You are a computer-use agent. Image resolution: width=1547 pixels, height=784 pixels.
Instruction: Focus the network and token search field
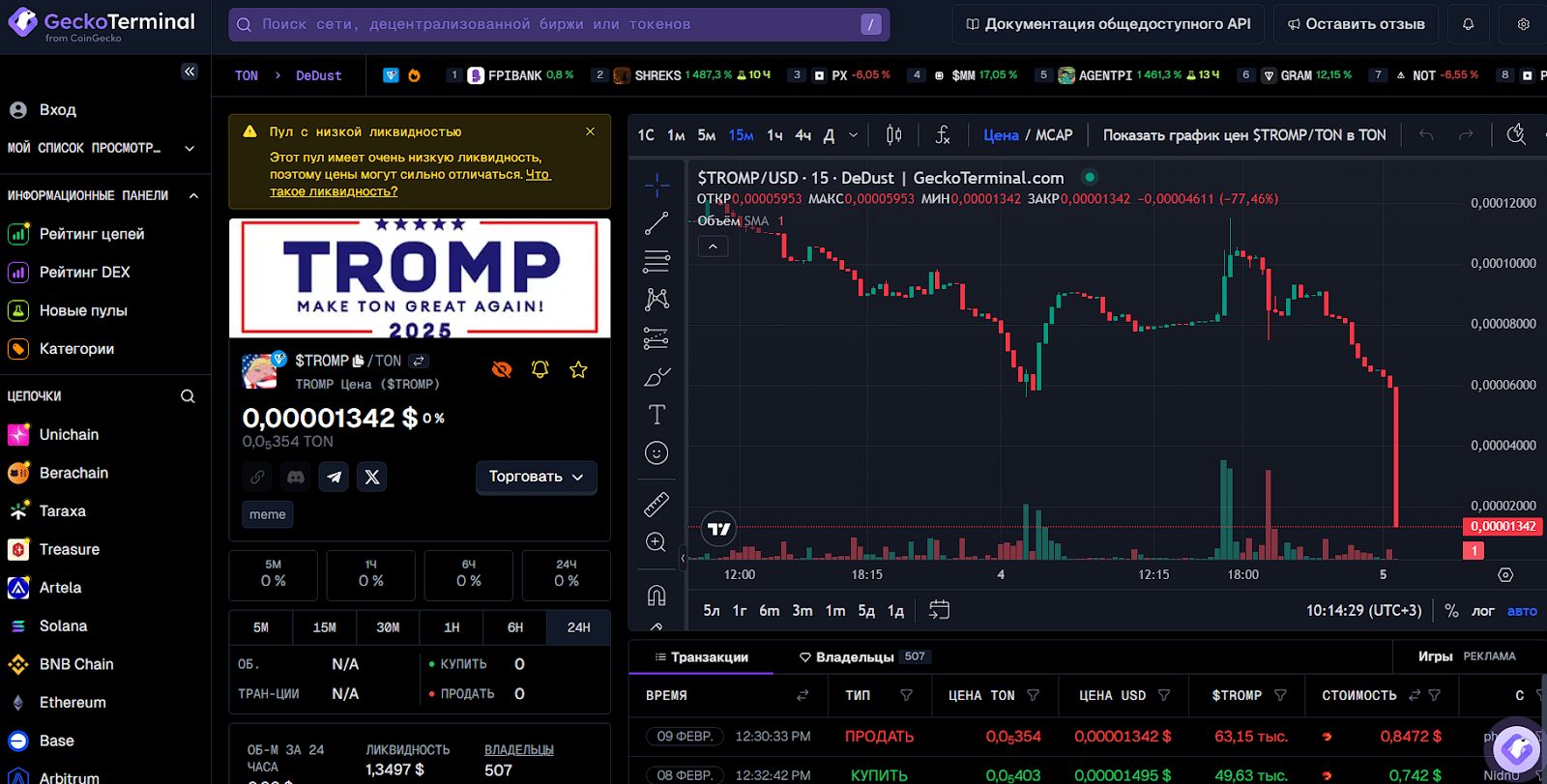pos(559,24)
